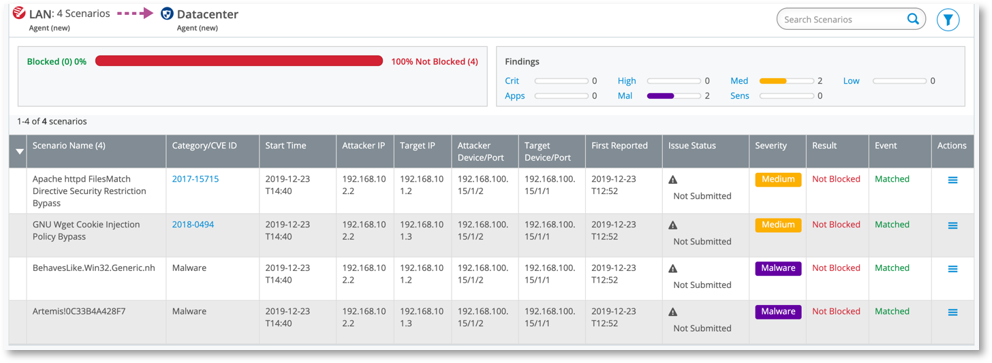Click the 1-4 of 4 scenarios count

tap(52, 121)
